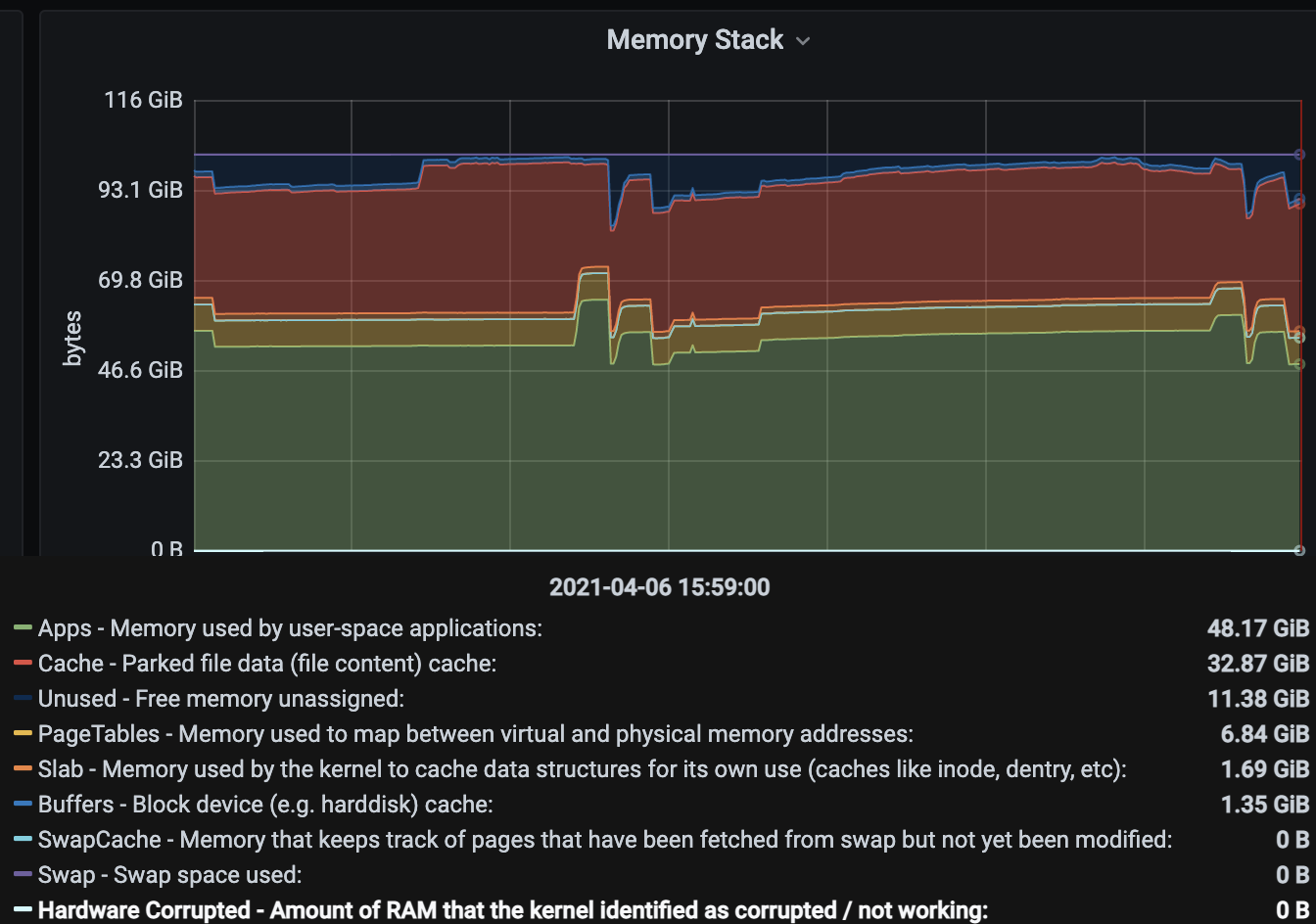
Task: Click the Apps value 48.17 GiB
Action: [x=1258, y=628]
